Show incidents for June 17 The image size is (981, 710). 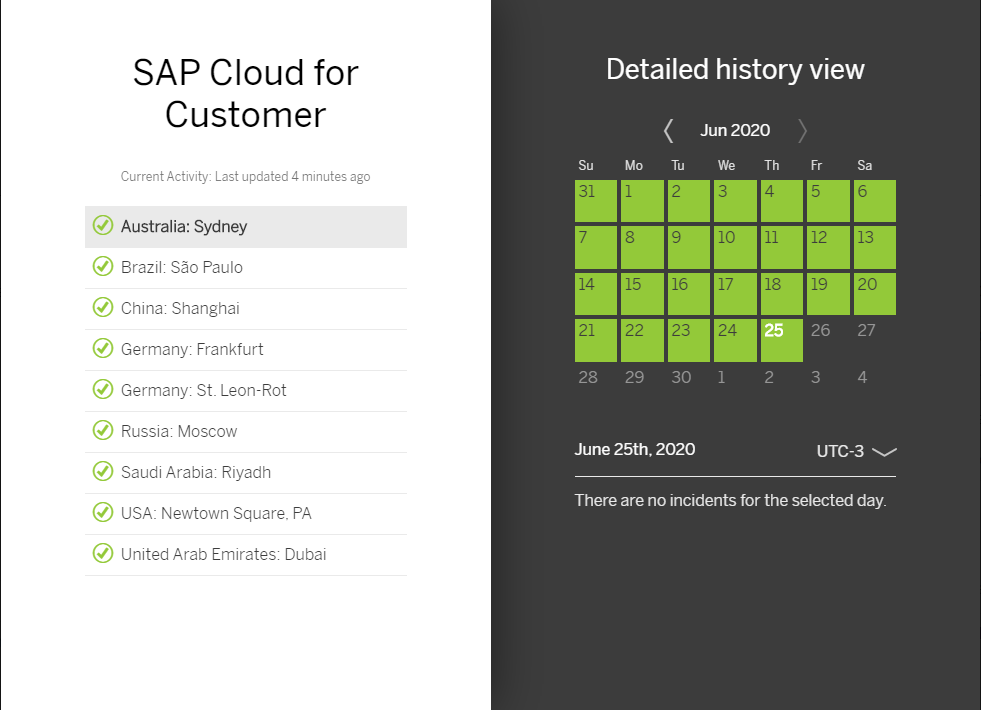pyautogui.click(x=735, y=294)
